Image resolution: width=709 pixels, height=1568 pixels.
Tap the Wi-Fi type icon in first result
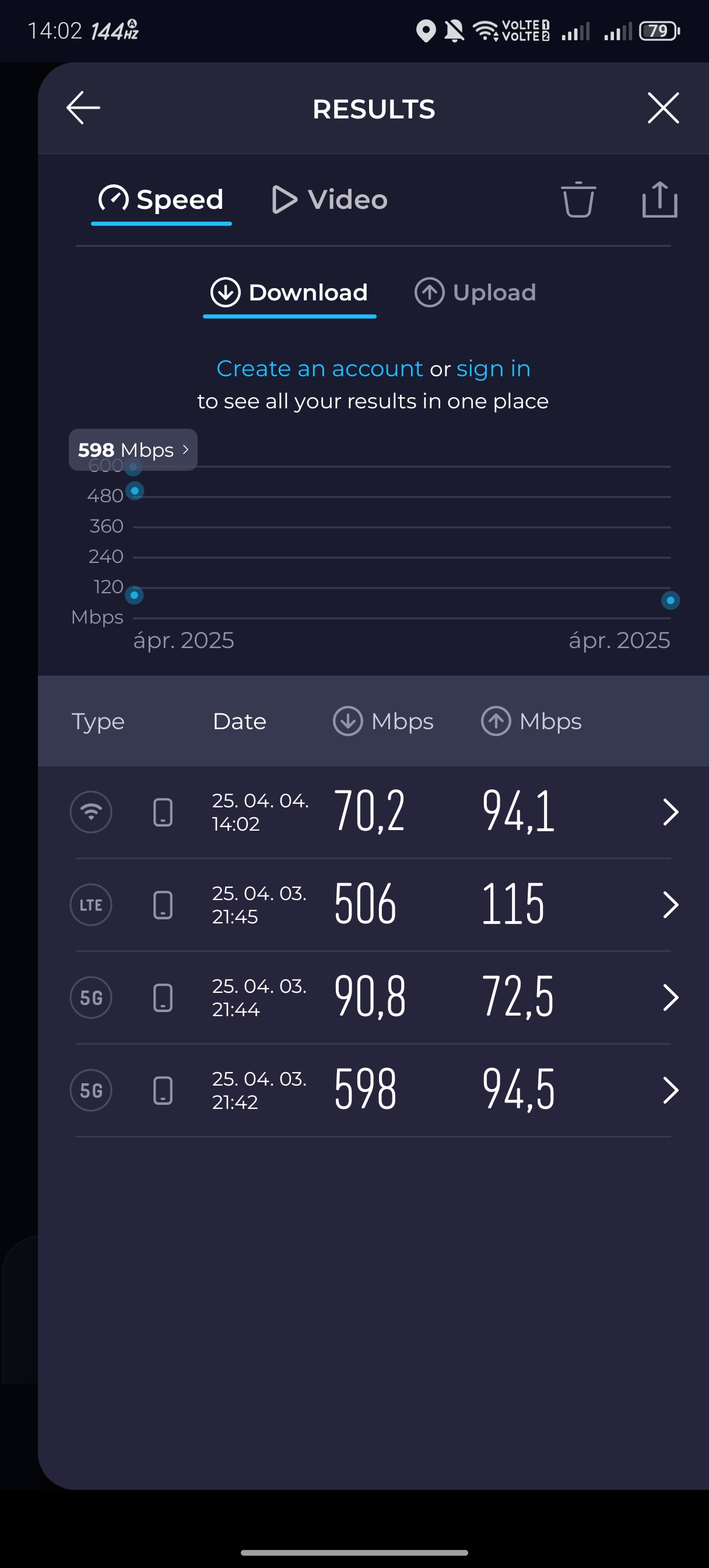pos(92,811)
